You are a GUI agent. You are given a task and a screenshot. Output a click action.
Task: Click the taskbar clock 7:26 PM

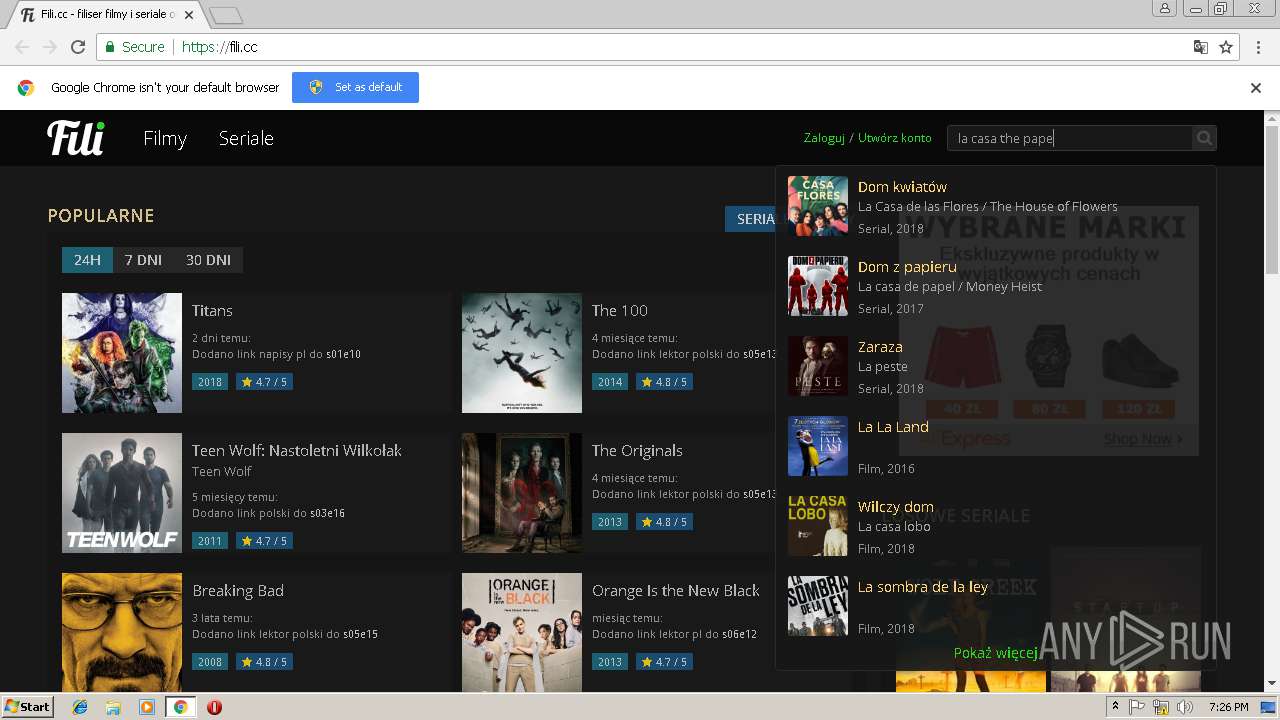coord(1228,707)
